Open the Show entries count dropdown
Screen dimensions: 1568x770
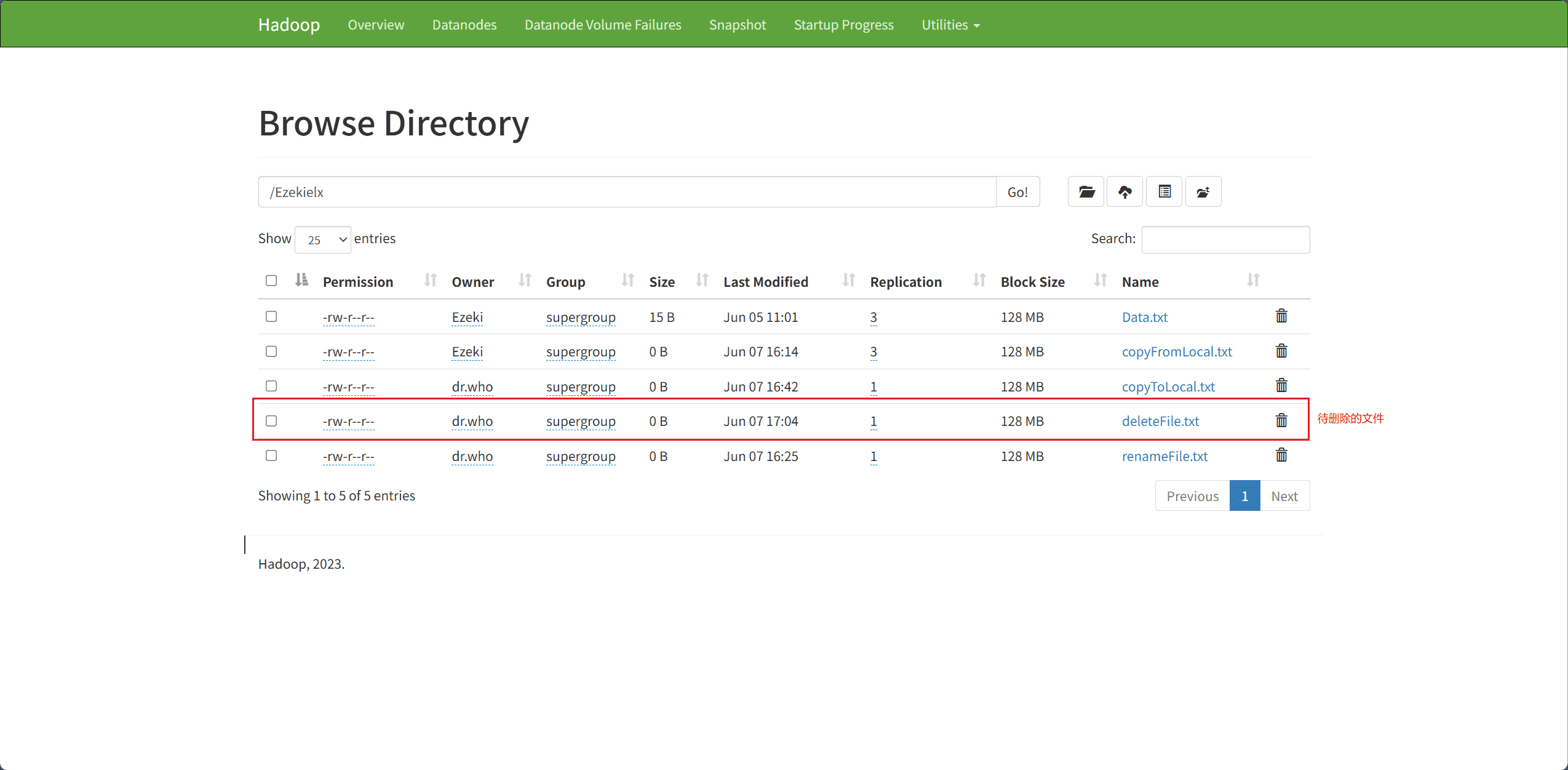323,239
